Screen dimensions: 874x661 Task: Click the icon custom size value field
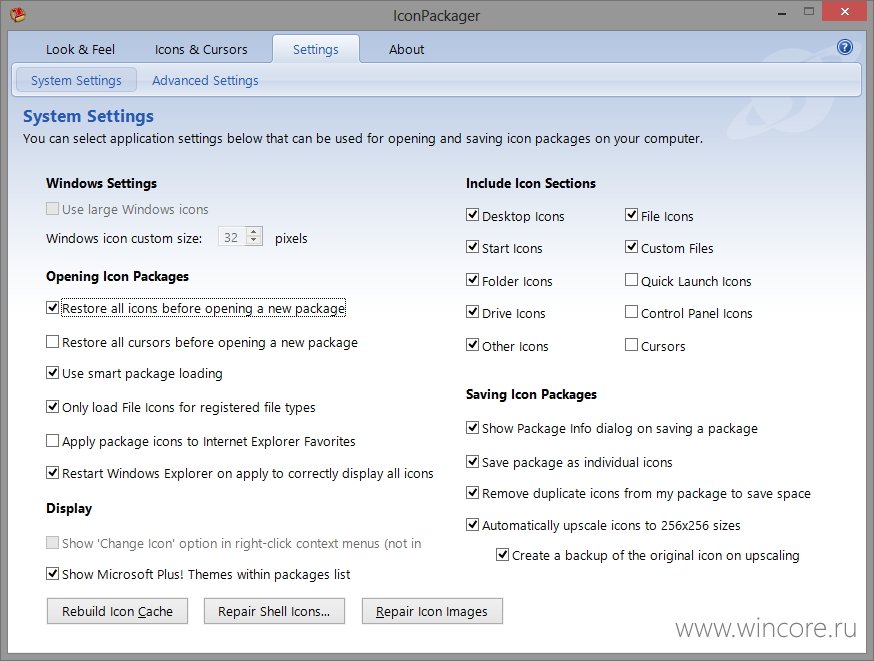point(232,237)
